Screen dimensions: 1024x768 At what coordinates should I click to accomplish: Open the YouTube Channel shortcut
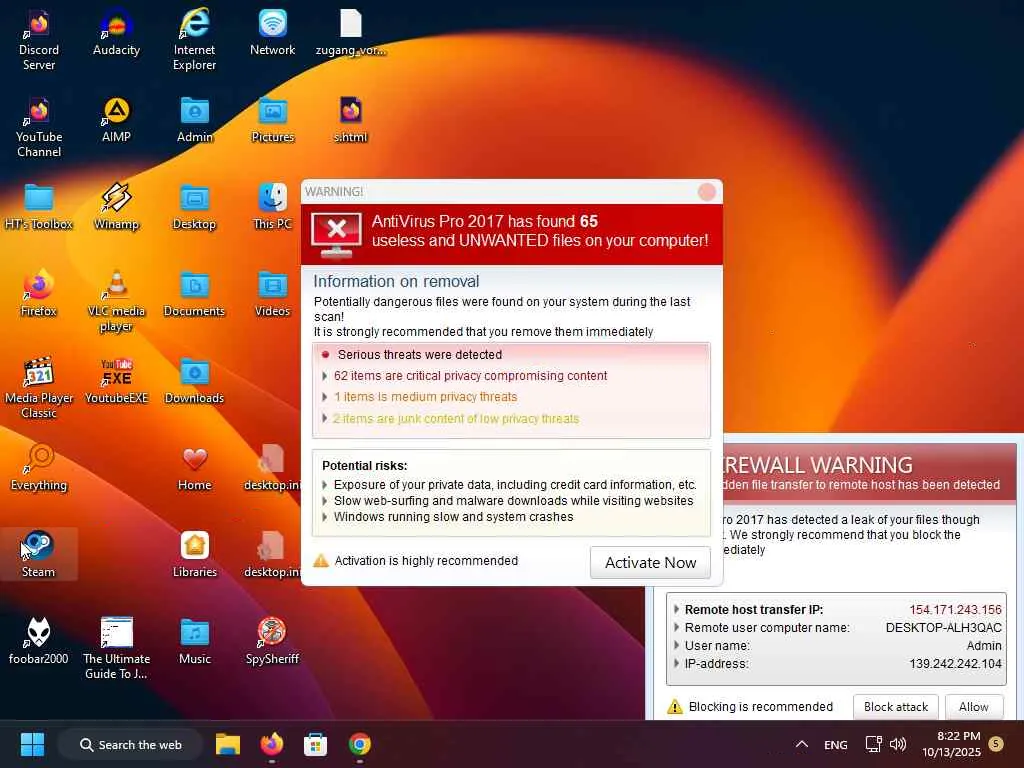click(x=39, y=127)
